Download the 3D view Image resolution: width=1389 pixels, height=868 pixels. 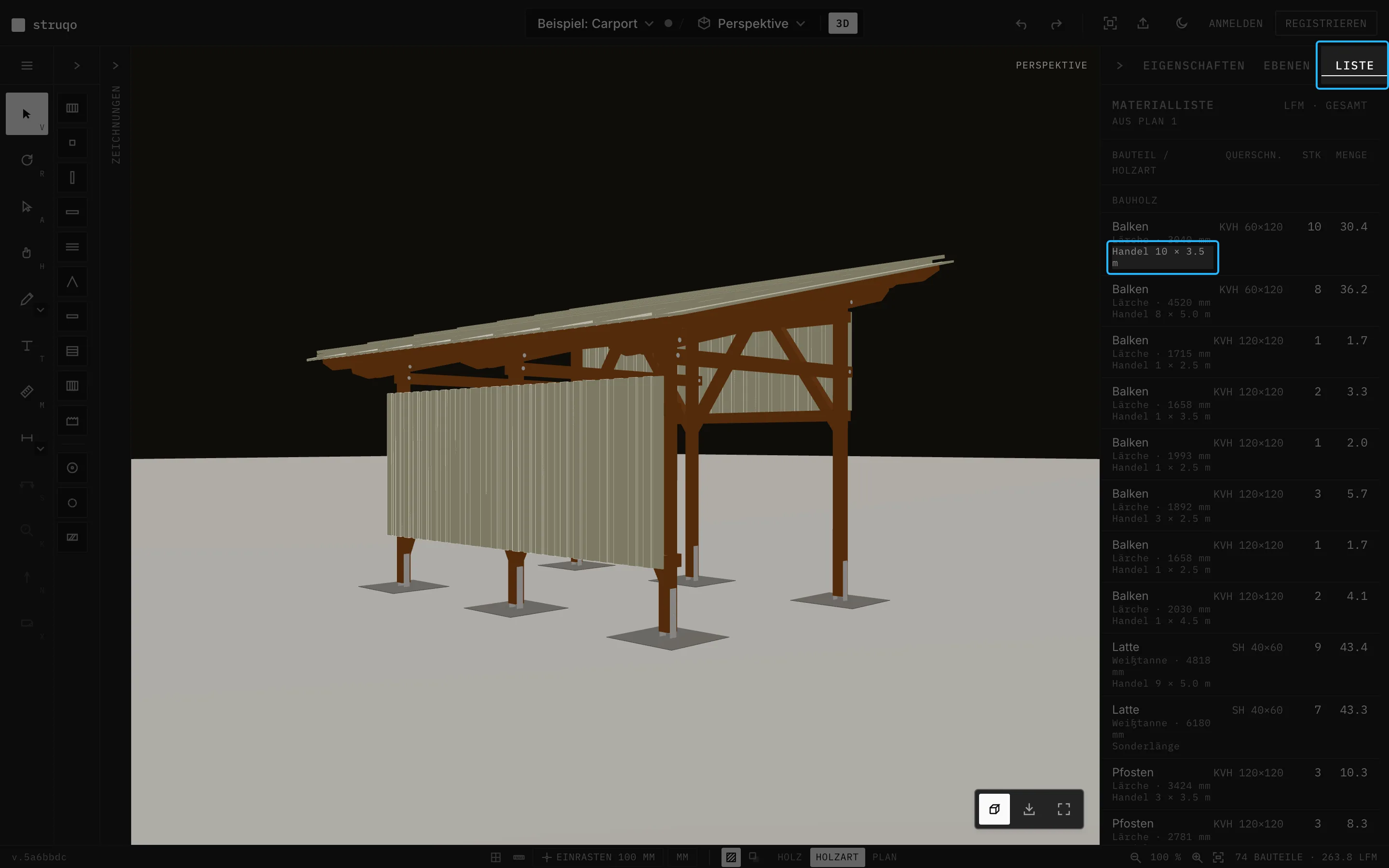(1029, 809)
